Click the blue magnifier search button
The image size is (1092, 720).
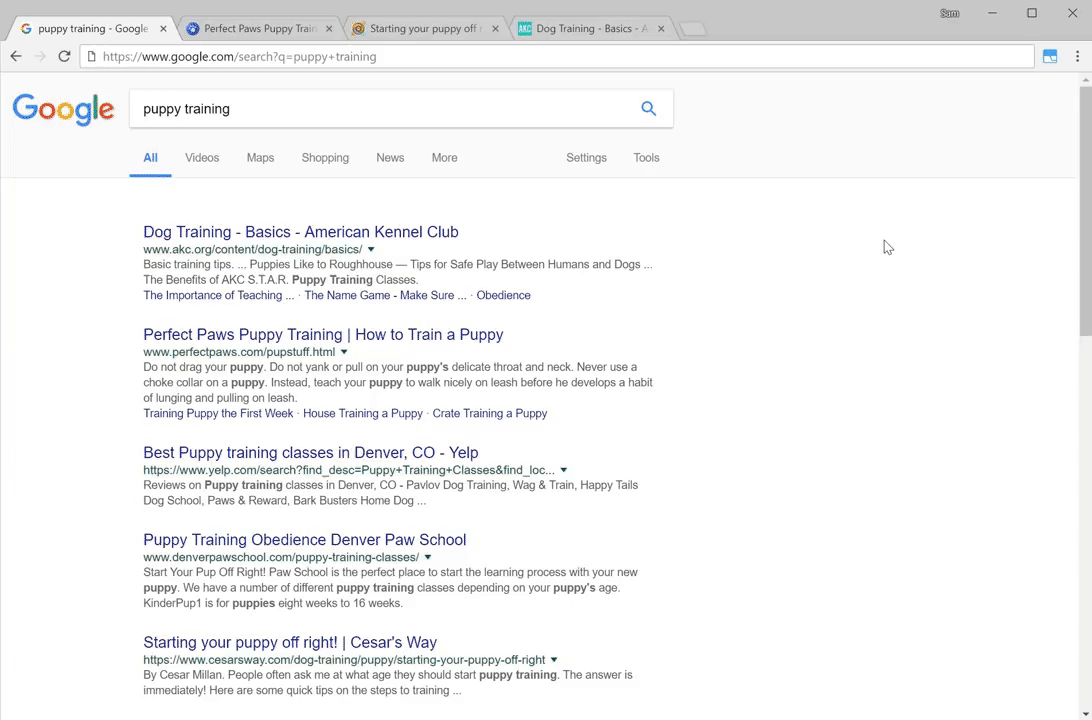pyautogui.click(x=648, y=108)
